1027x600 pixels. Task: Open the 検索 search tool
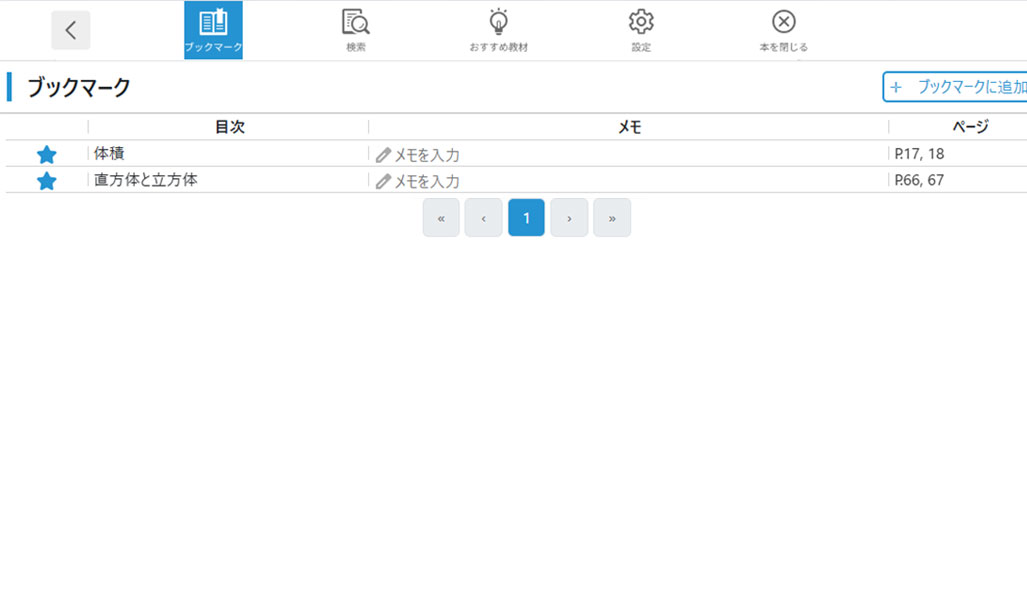tap(356, 30)
